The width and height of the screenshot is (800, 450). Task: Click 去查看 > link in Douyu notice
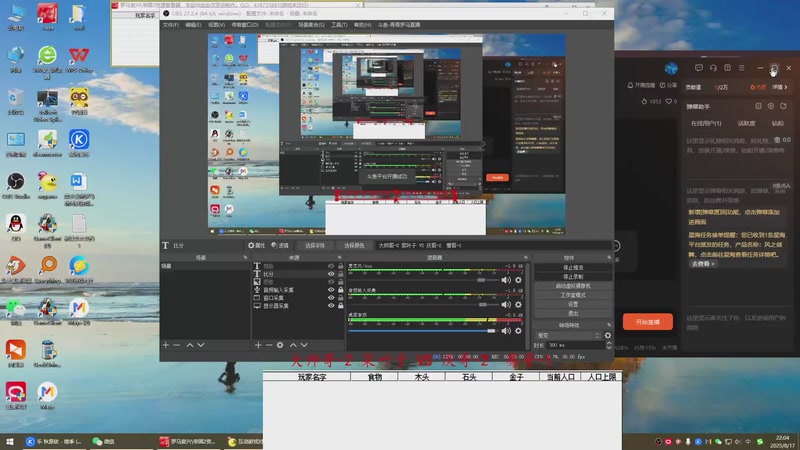click(703, 264)
